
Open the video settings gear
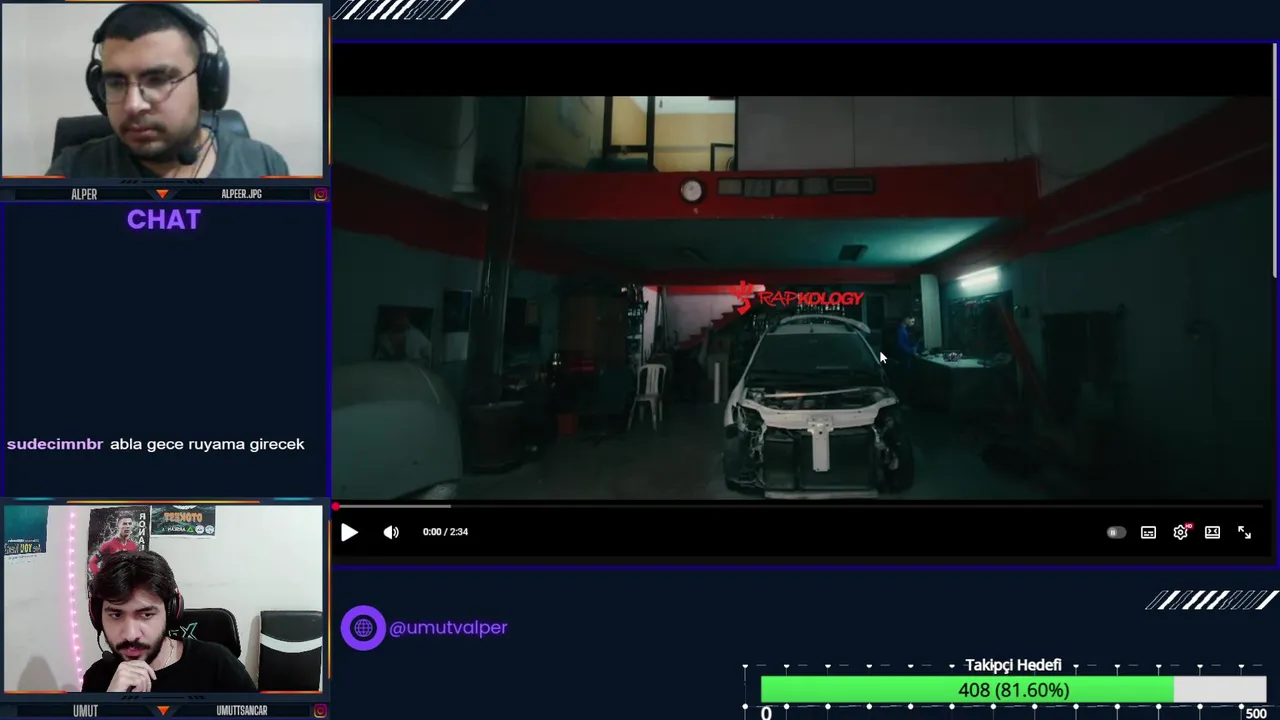pyautogui.click(x=1181, y=532)
